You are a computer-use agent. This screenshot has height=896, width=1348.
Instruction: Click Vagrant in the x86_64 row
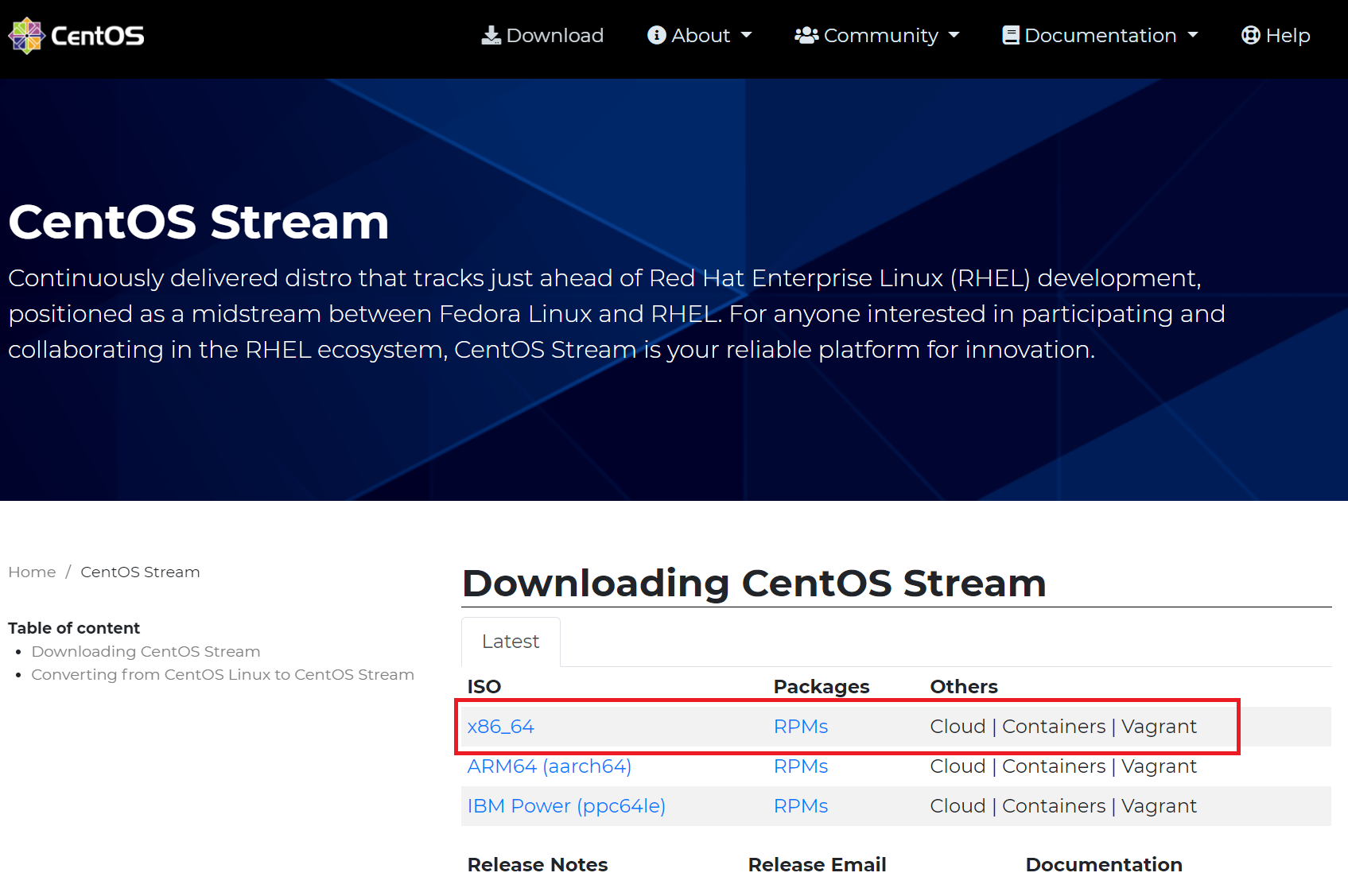tap(1159, 727)
